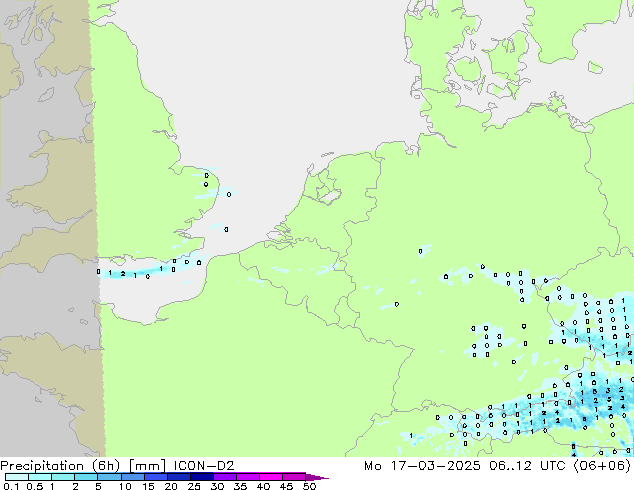Click the 'ICON-D2' model name label
The width and height of the screenshot is (634, 490).
pyautogui.click(x=204, y=465)
